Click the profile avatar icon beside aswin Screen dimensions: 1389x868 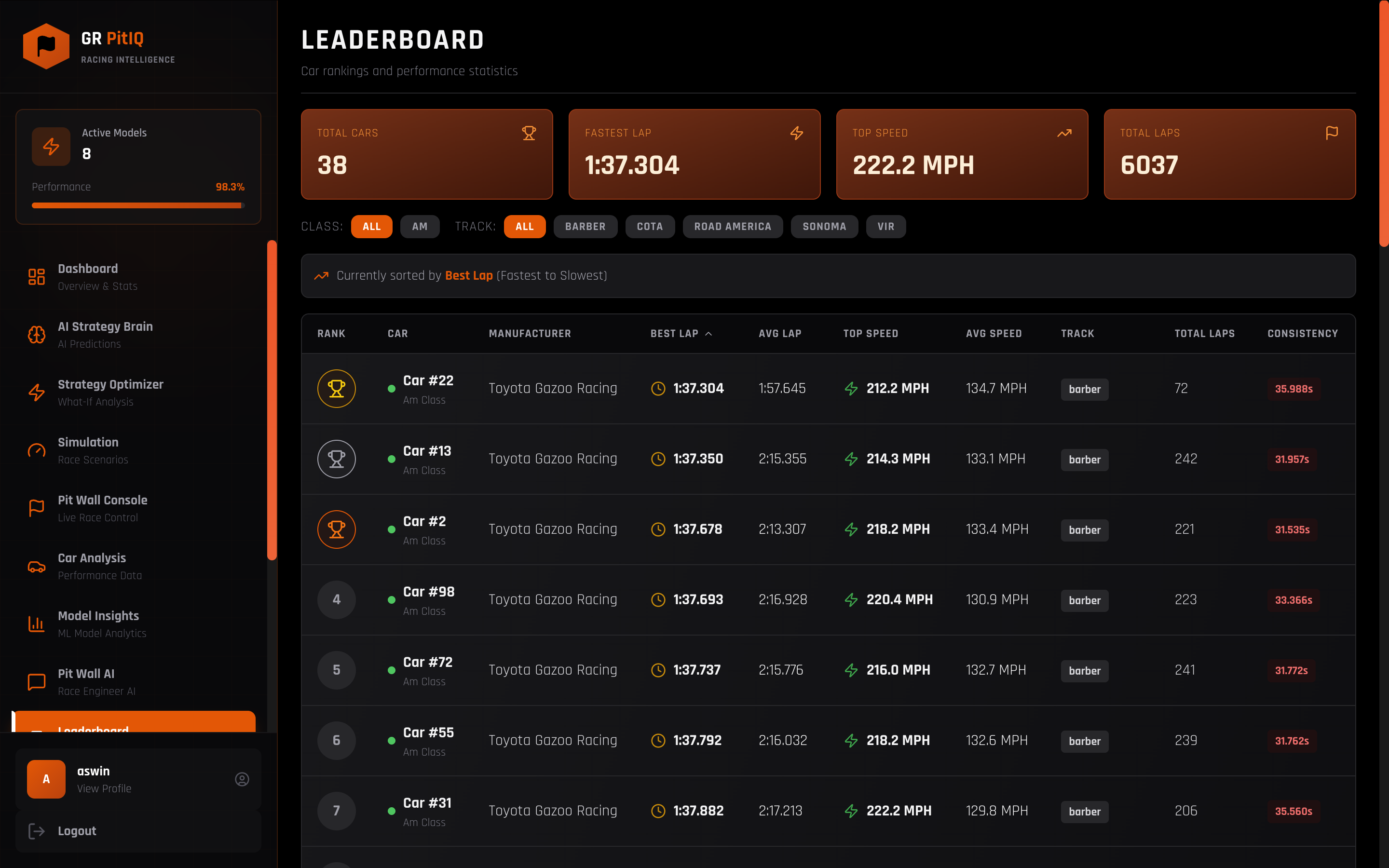tap(242, 779)
